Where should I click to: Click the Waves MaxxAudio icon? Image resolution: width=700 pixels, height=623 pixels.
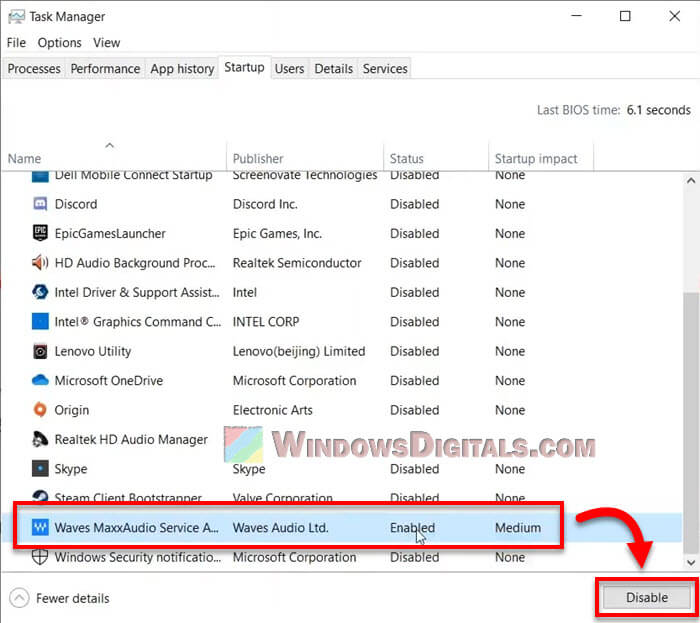pyautogui.click(x=40, y=527)
